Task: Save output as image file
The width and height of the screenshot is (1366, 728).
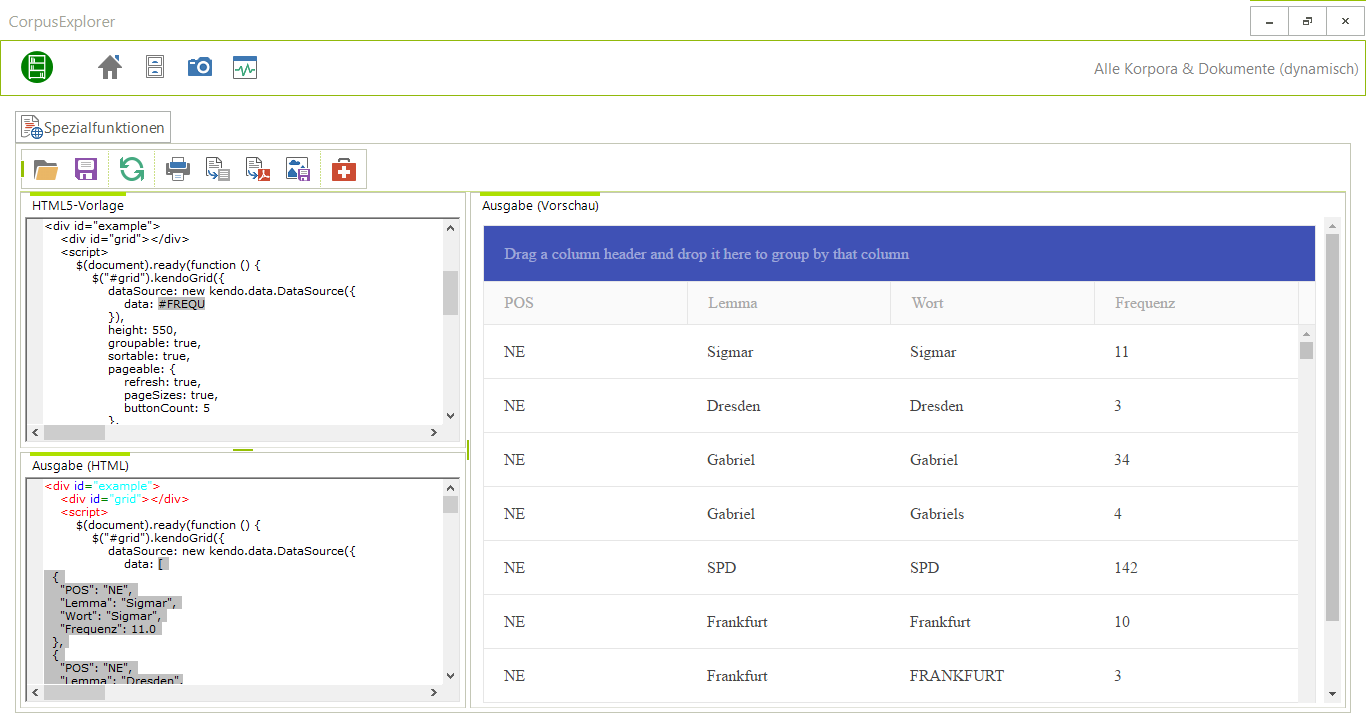Action: tap(298, 169)
